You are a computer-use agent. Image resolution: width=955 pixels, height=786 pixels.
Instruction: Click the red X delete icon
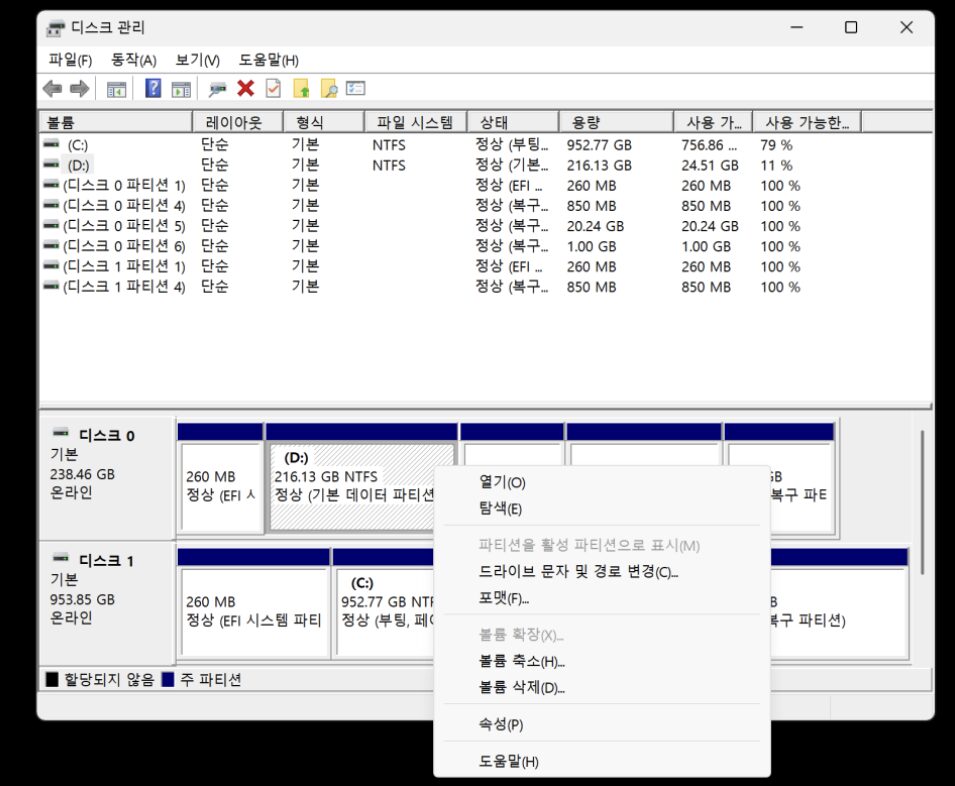pyautogui.click(x=245, y=89)
